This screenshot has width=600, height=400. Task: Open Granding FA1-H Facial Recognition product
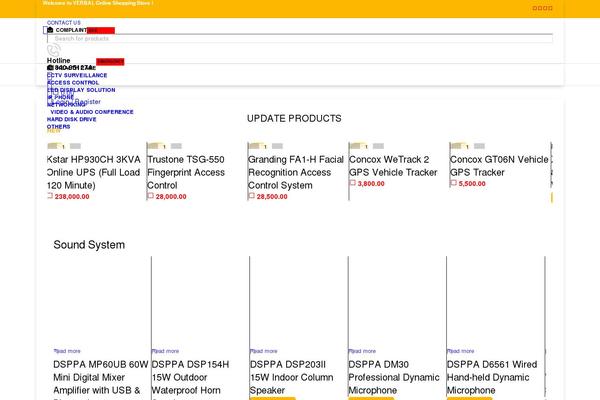[296, 172]
